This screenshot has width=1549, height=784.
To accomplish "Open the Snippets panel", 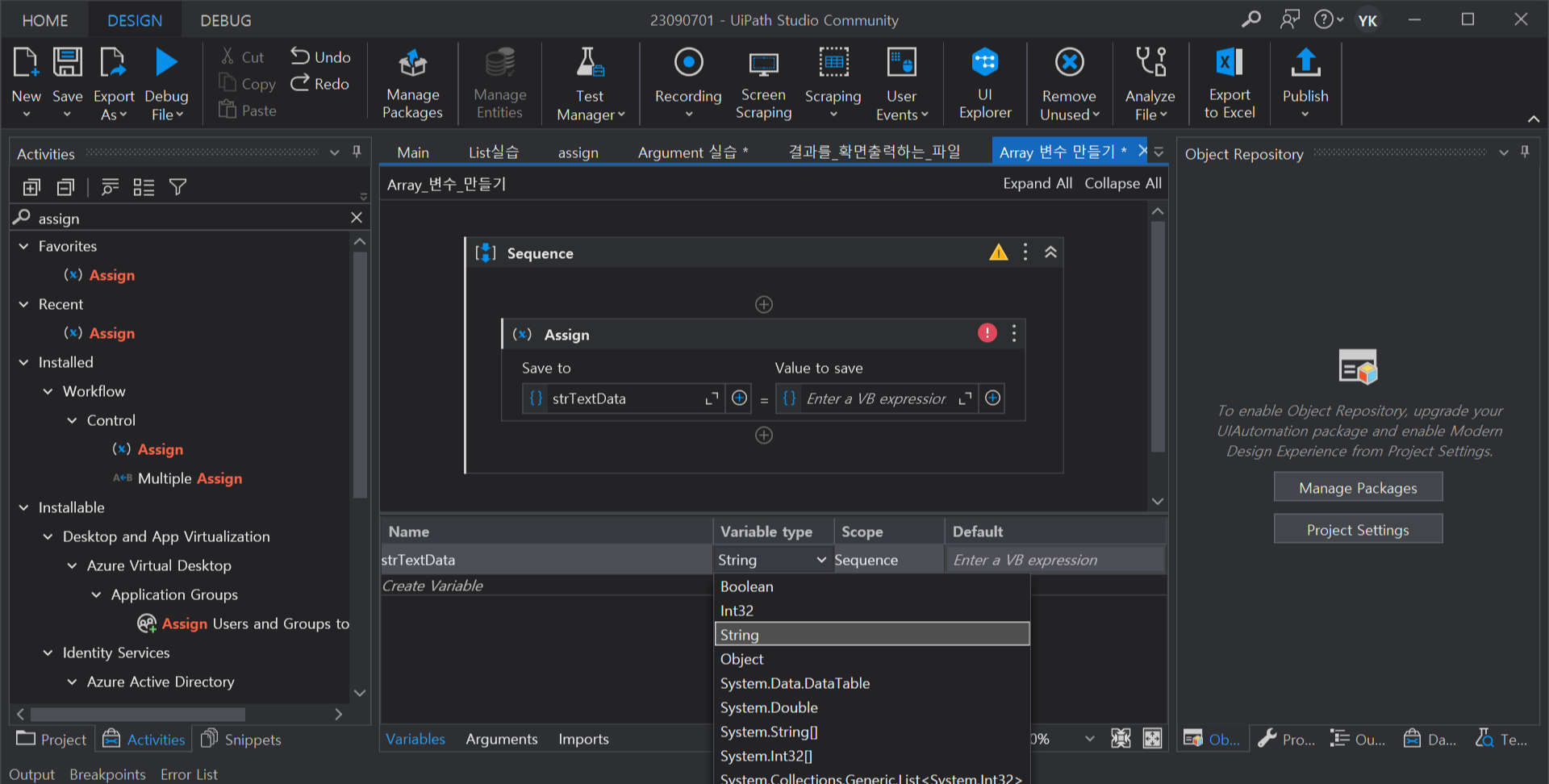I will pos(241,739).
